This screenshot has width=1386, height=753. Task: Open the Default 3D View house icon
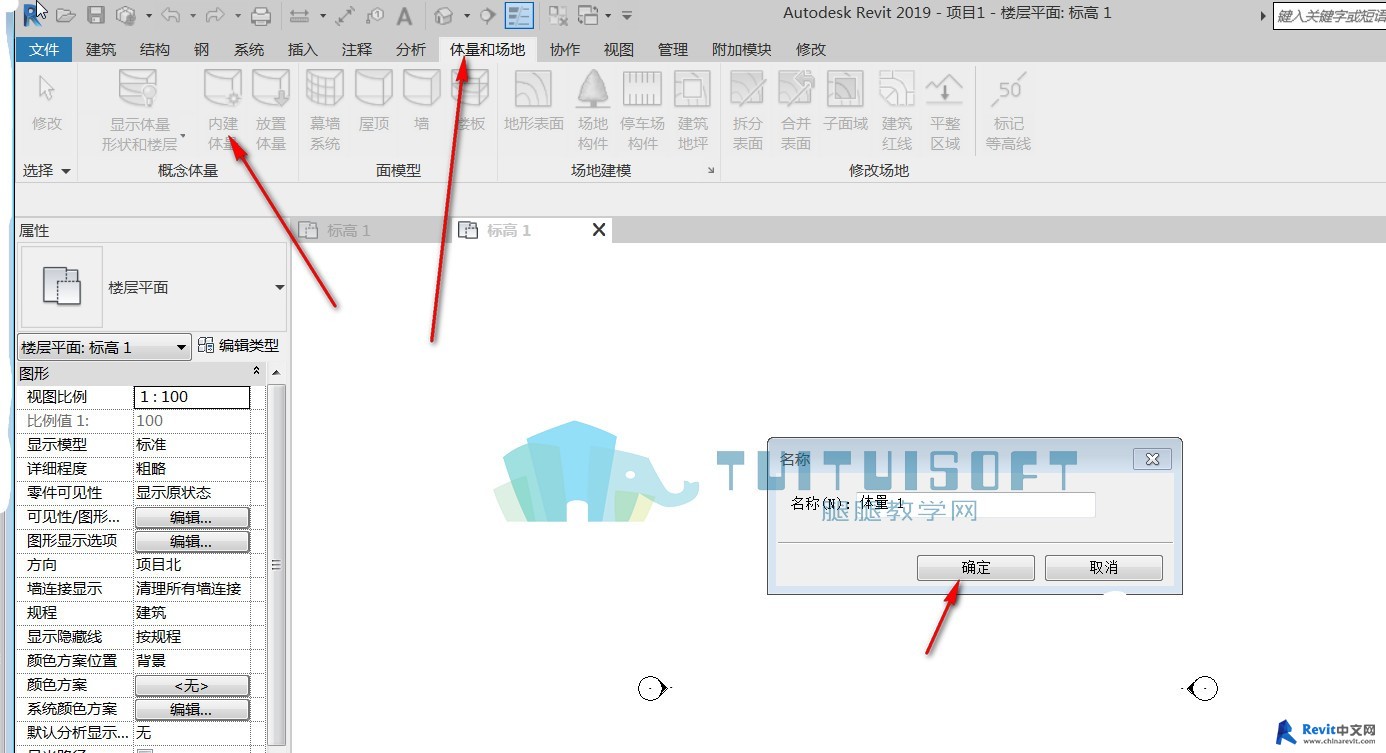(444, 15)
